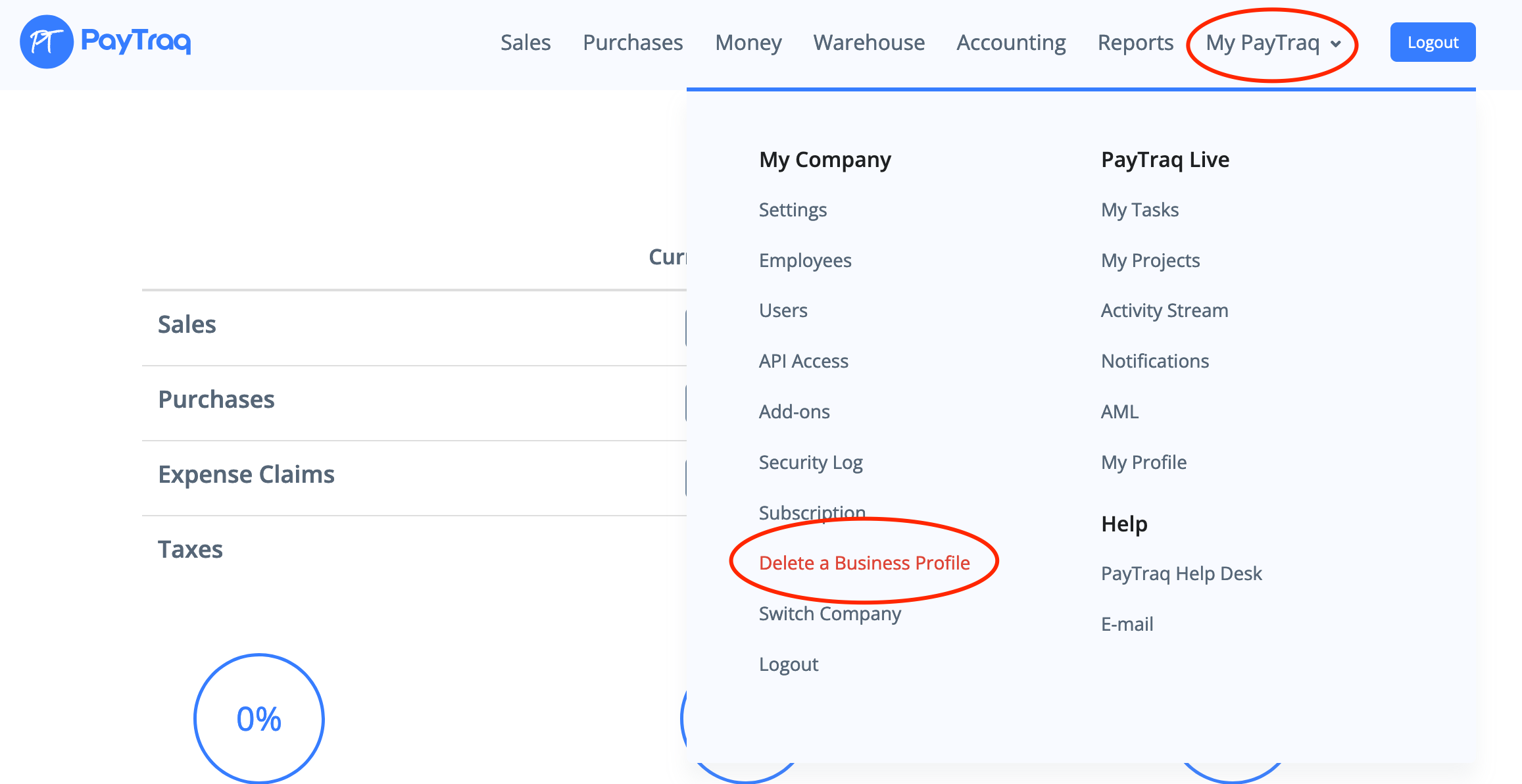This screenshot has height=784, width=1522.
Task: Choose Switch Company
Action: pos(830,614)
